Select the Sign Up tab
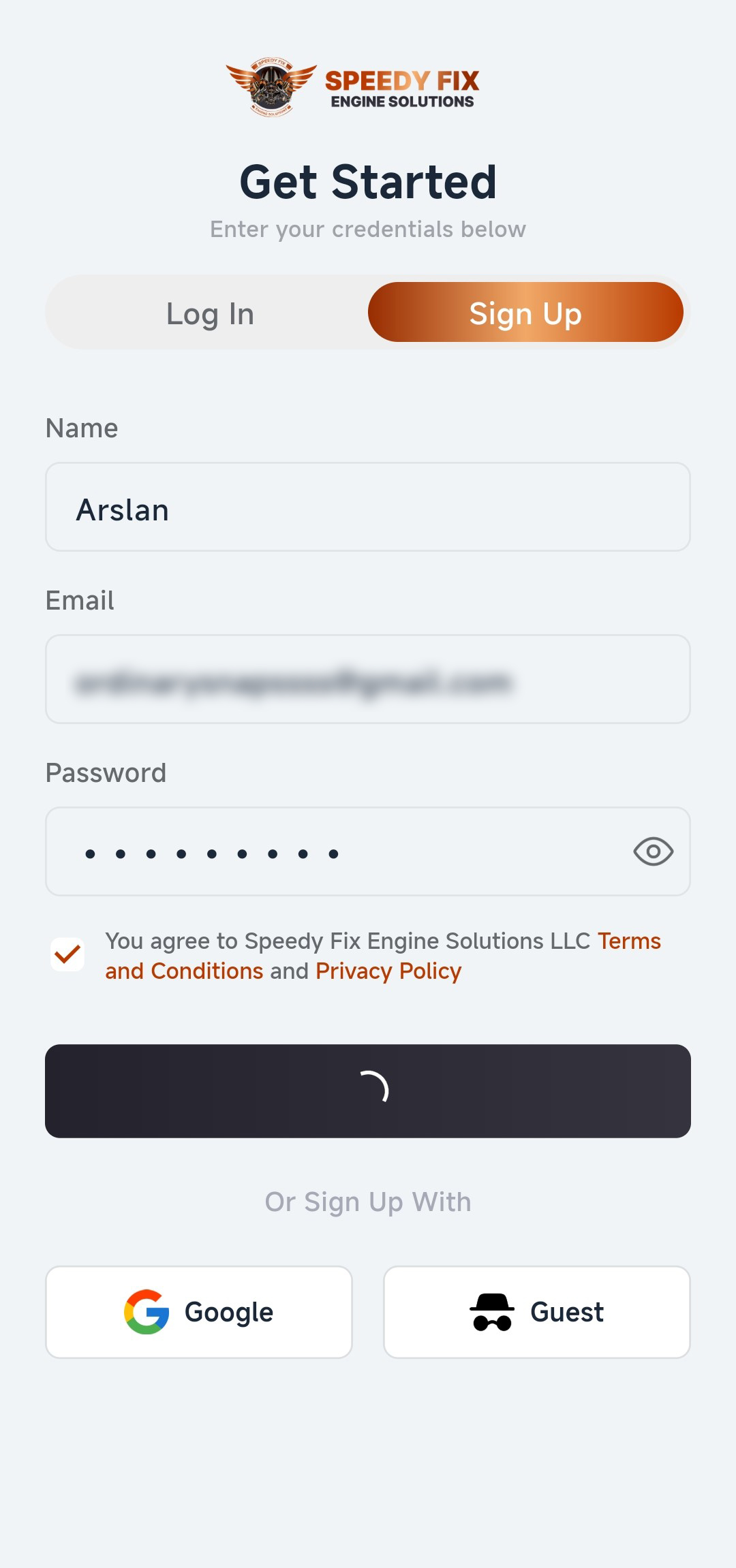 coord(525,313)
